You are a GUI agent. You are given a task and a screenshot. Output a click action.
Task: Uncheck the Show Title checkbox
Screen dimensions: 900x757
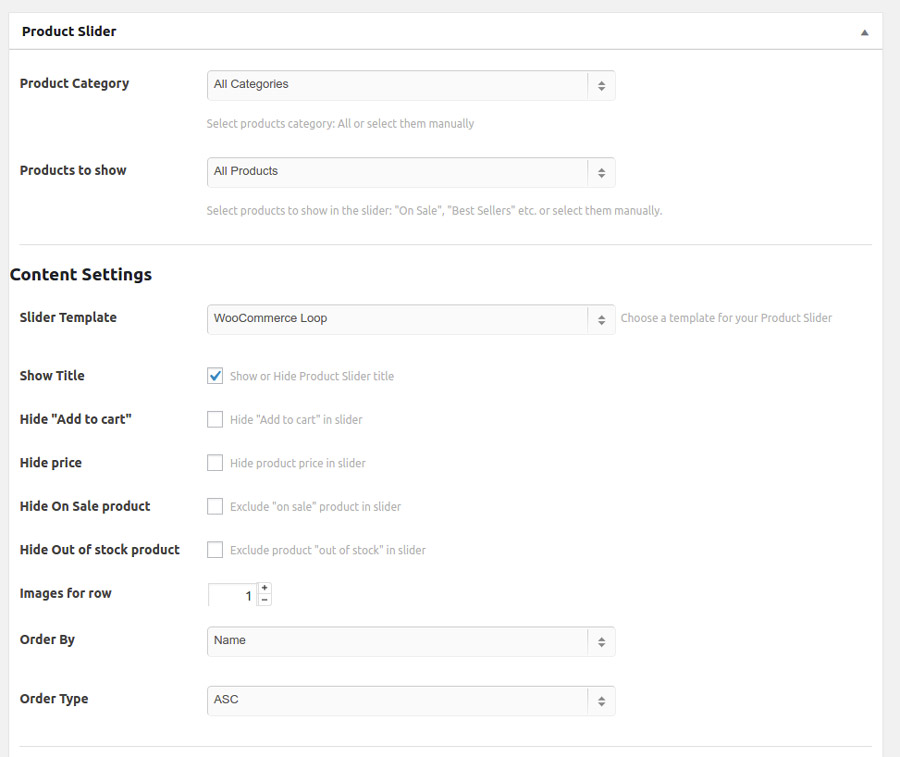[215, 376]
